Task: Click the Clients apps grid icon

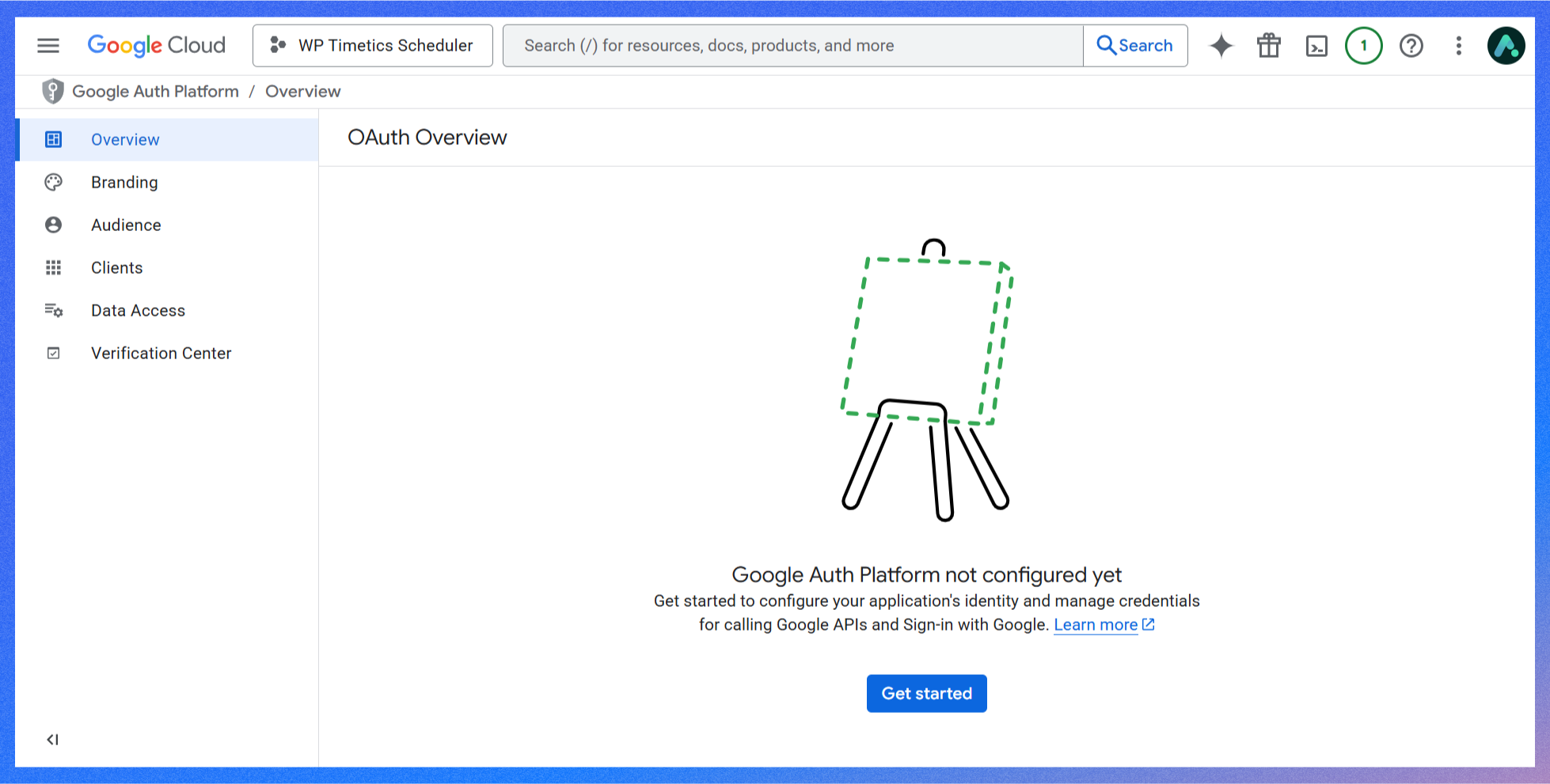Action: [53, 268]
